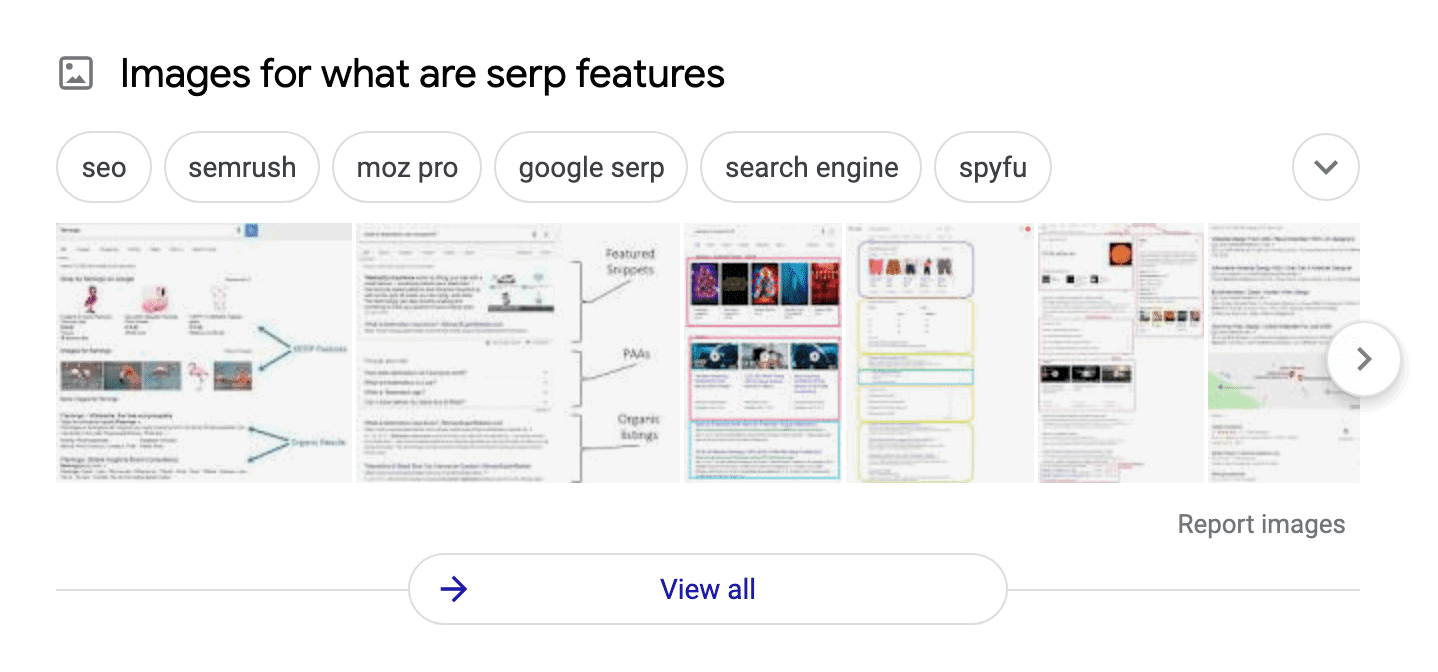The image size is (1438, 672).
Task: Select the 'spyfu' refinement chip
Action: 992,167
